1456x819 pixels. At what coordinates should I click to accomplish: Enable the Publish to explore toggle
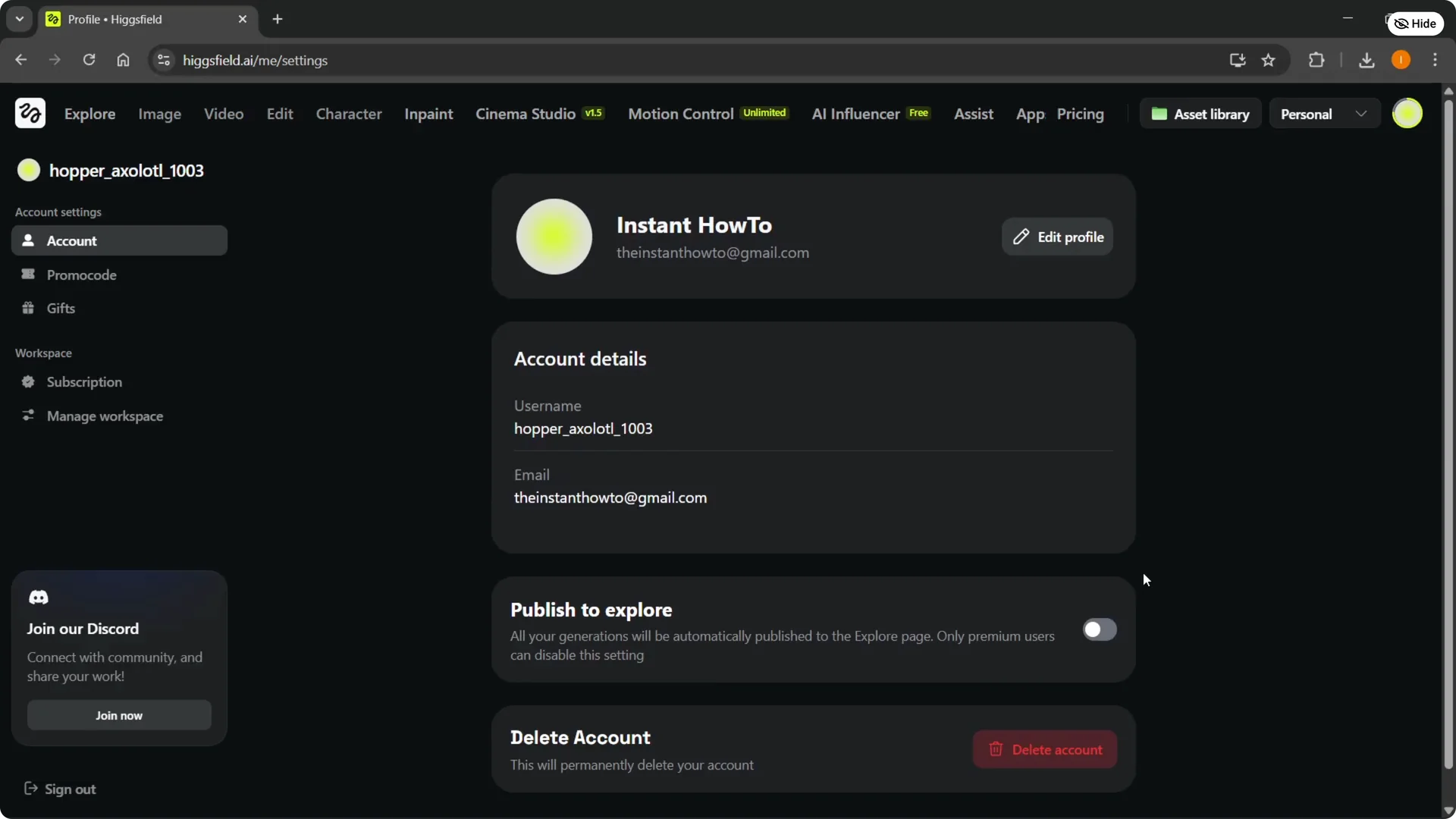coord(1099,629)
